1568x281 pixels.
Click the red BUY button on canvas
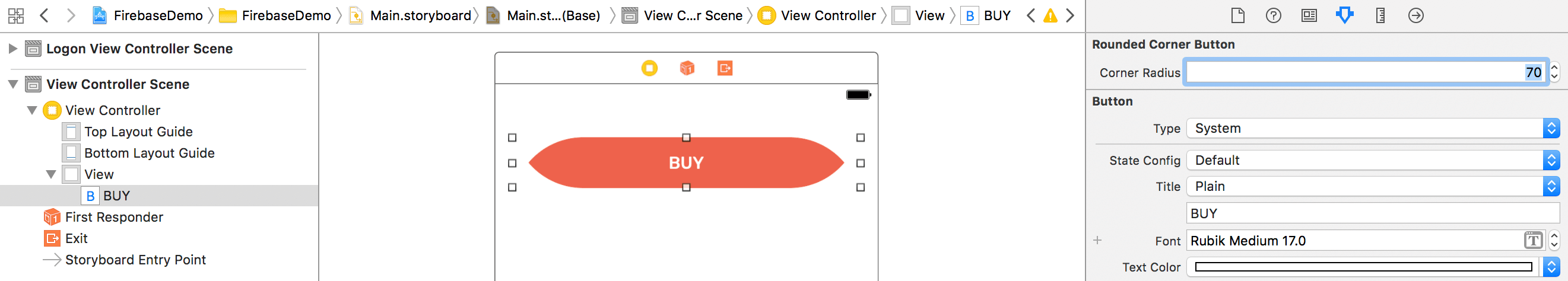(x=686, y=163)
